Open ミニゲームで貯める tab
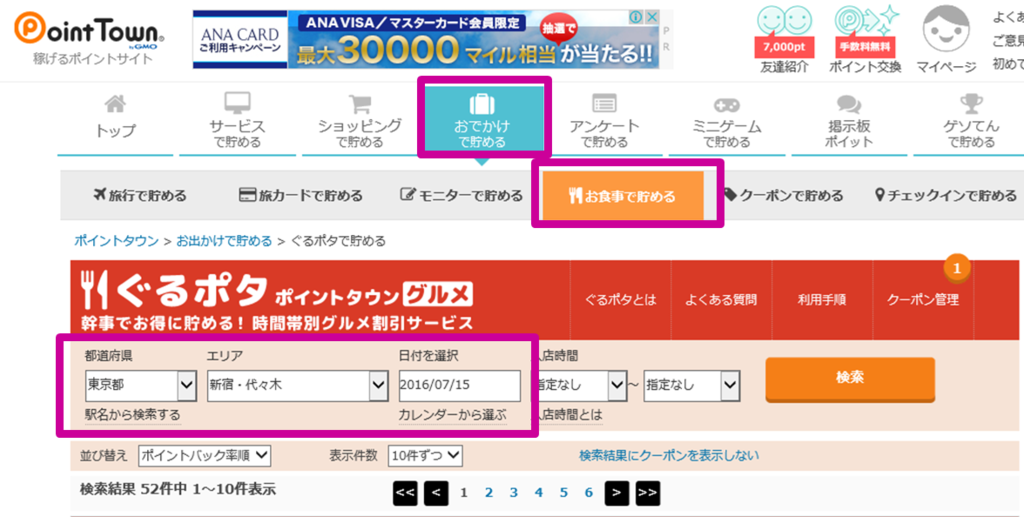The width and height of the screenshot is (1024, 517). point(726,119)
